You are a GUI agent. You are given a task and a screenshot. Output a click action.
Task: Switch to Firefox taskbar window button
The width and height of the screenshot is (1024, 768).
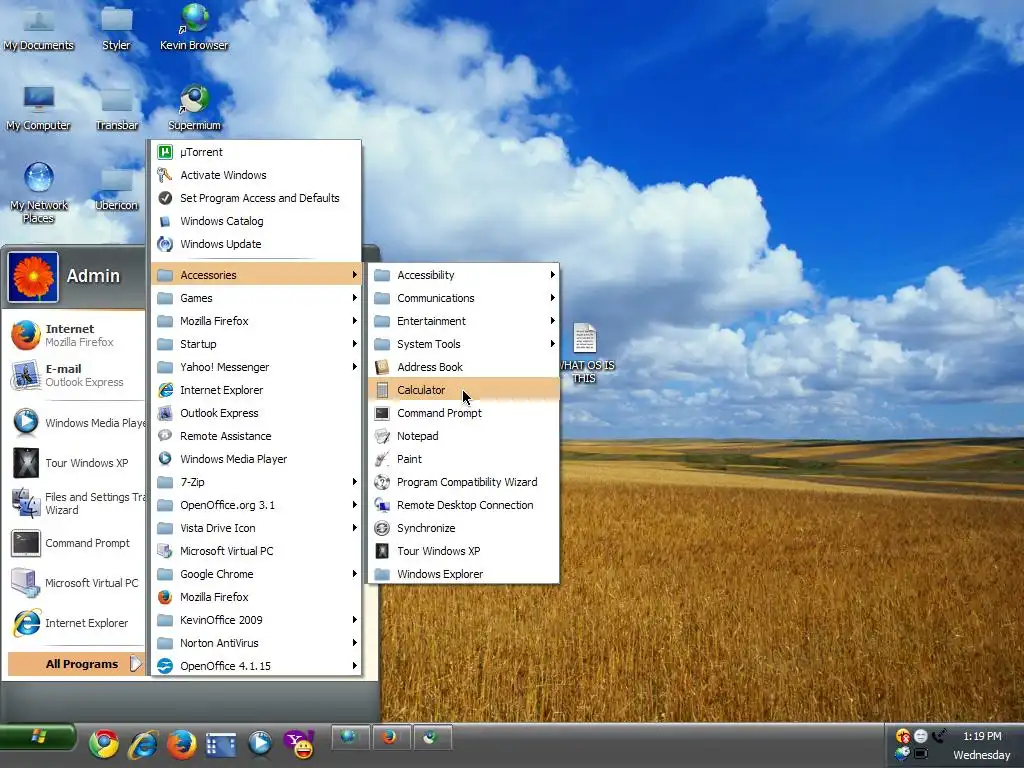point(391,738)
